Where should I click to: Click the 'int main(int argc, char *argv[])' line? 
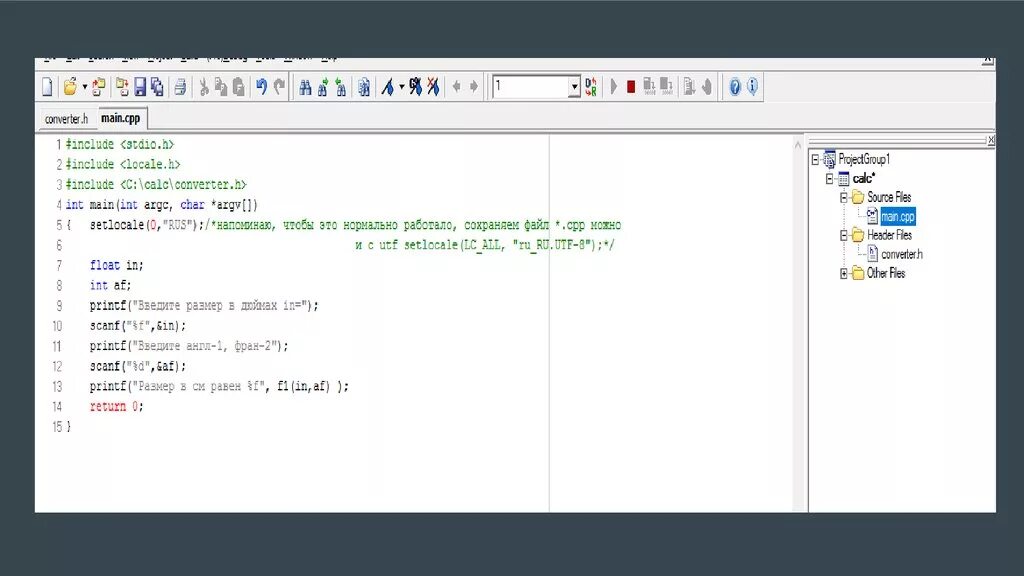click(x=162, y=205)
